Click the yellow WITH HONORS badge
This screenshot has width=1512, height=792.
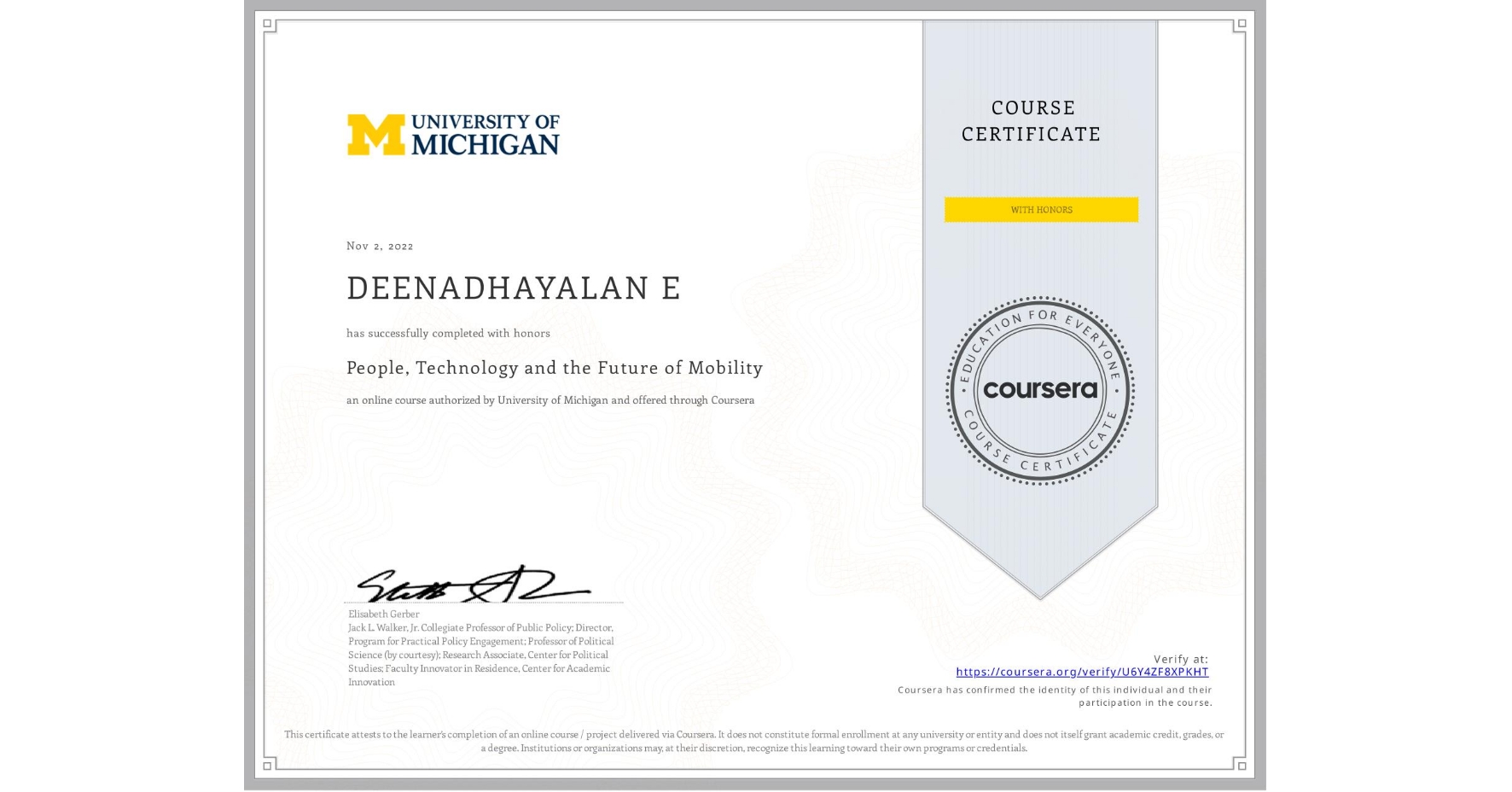click(x=1041, y=210)
